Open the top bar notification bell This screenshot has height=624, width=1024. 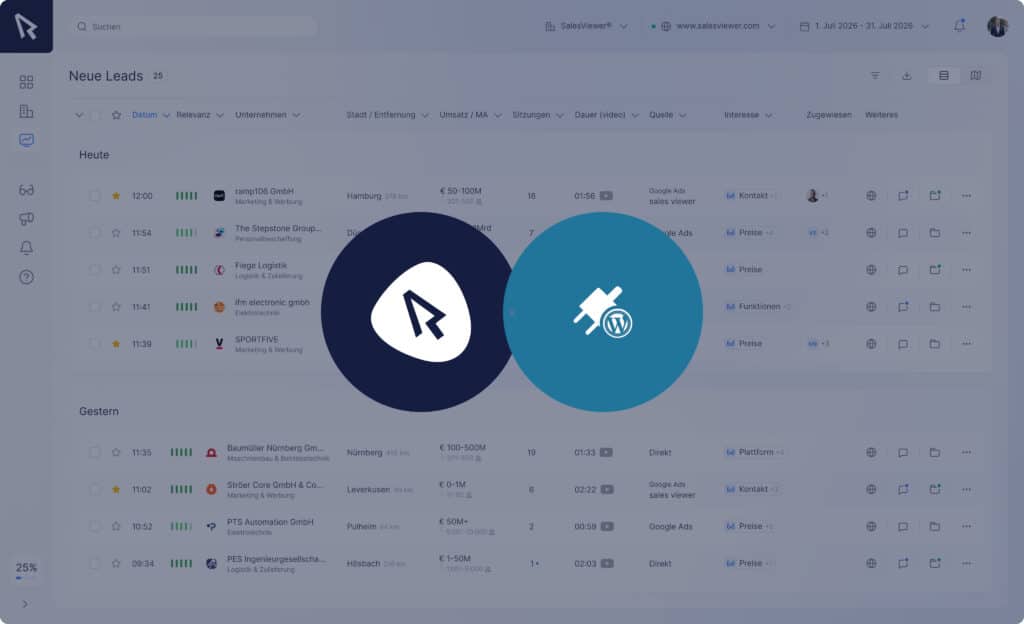(959, 26)
